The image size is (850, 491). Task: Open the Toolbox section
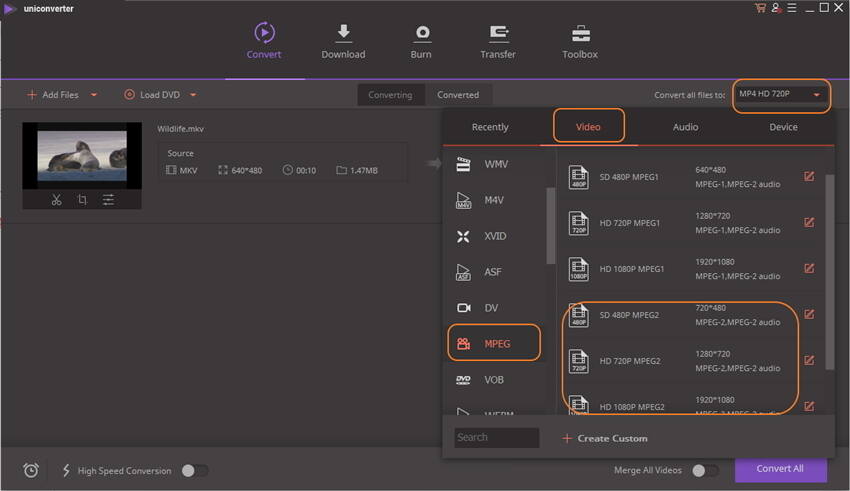pyautogui.click(x=580, y=41)
